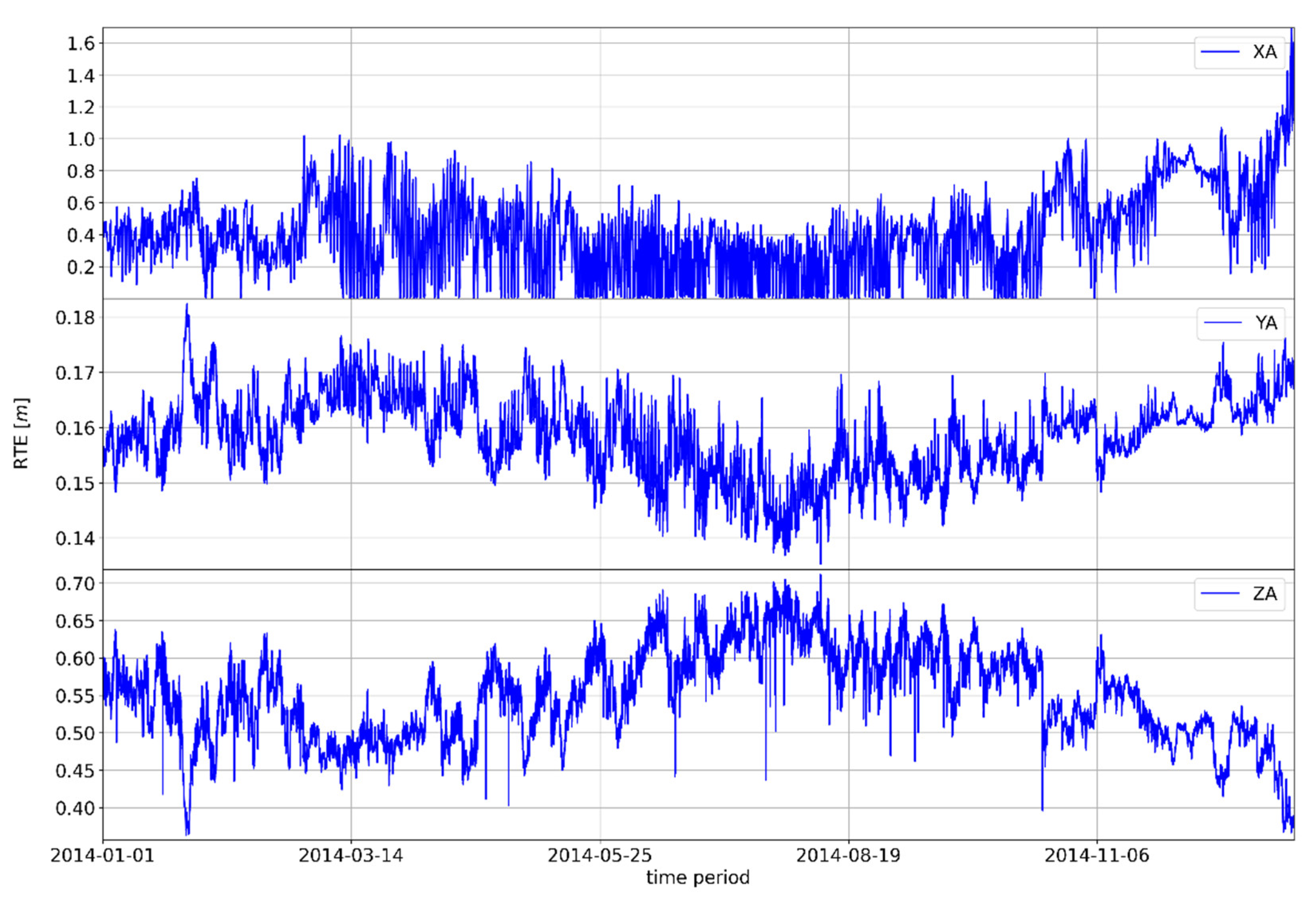
Task: Click the 2014-01-01 date tick label
Action: [102, 855]
